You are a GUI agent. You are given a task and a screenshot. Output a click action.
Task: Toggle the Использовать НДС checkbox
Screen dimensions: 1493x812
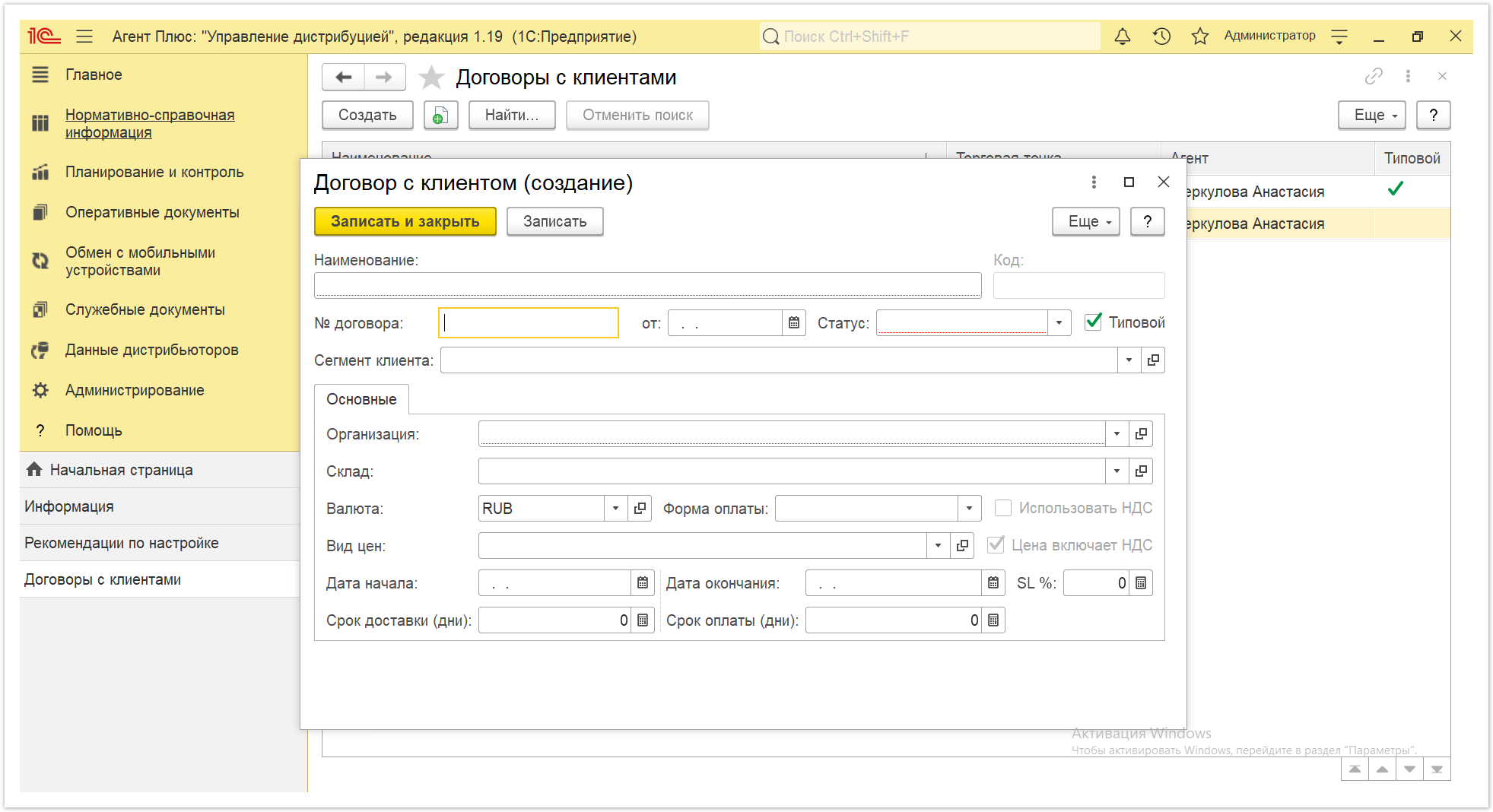click(1003, 508)
